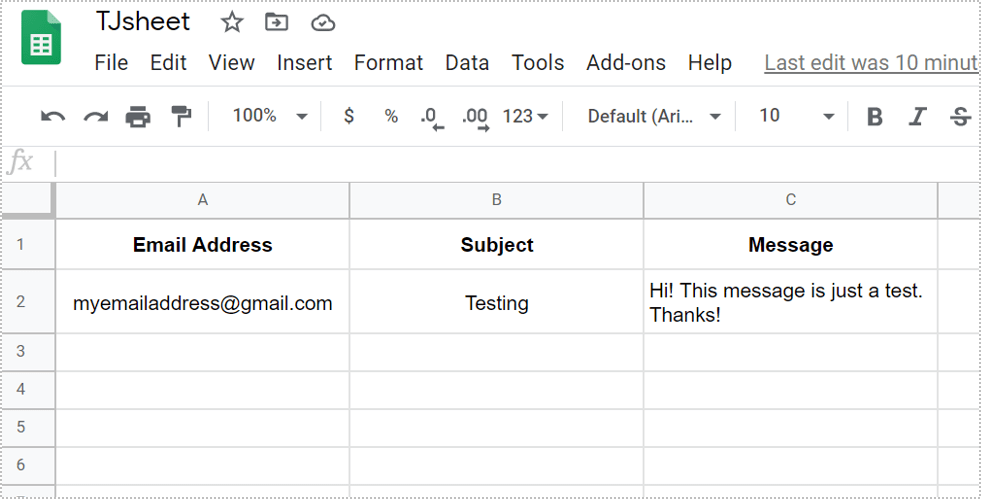Open the font size dropdown
The image size is (981, 499).
796,116
